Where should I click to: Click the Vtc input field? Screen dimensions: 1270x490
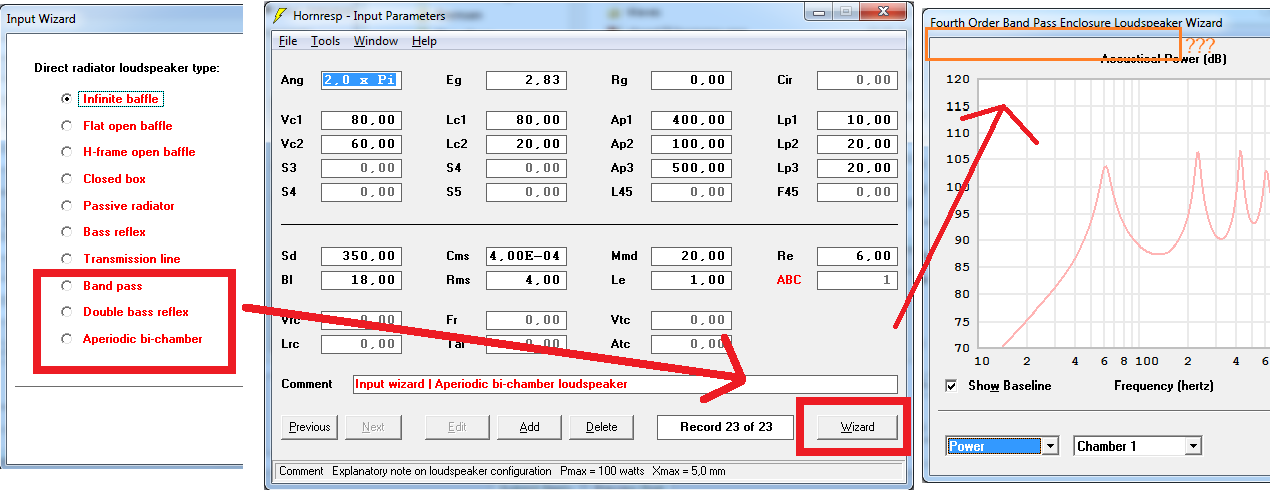[691, 320]
